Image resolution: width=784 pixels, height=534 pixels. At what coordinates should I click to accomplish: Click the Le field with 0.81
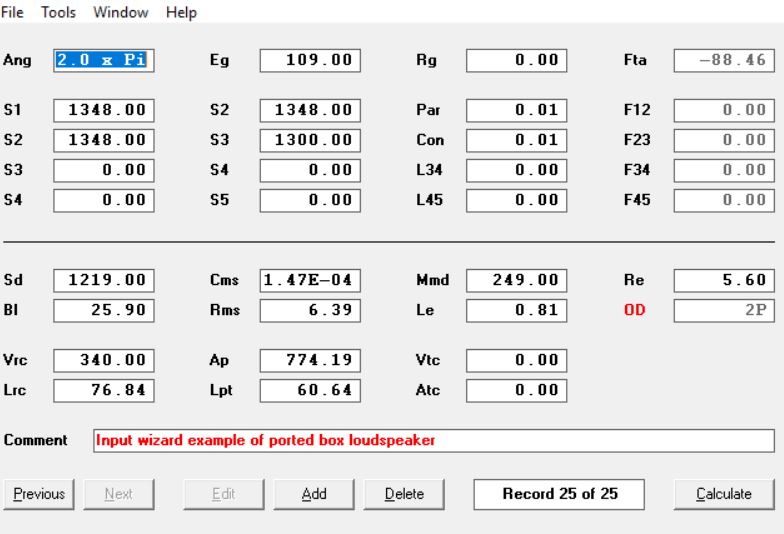point(516,310)
